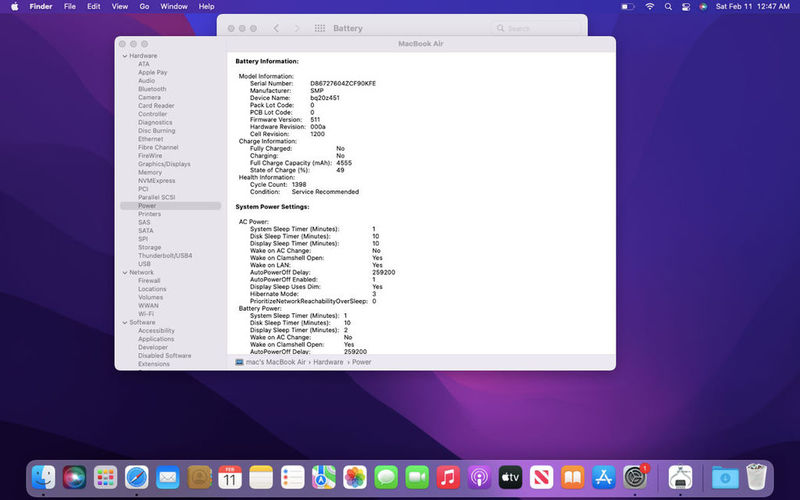Select Graphics/Displays in sidebar
800x500 pixels.
[x=164, y=164]
